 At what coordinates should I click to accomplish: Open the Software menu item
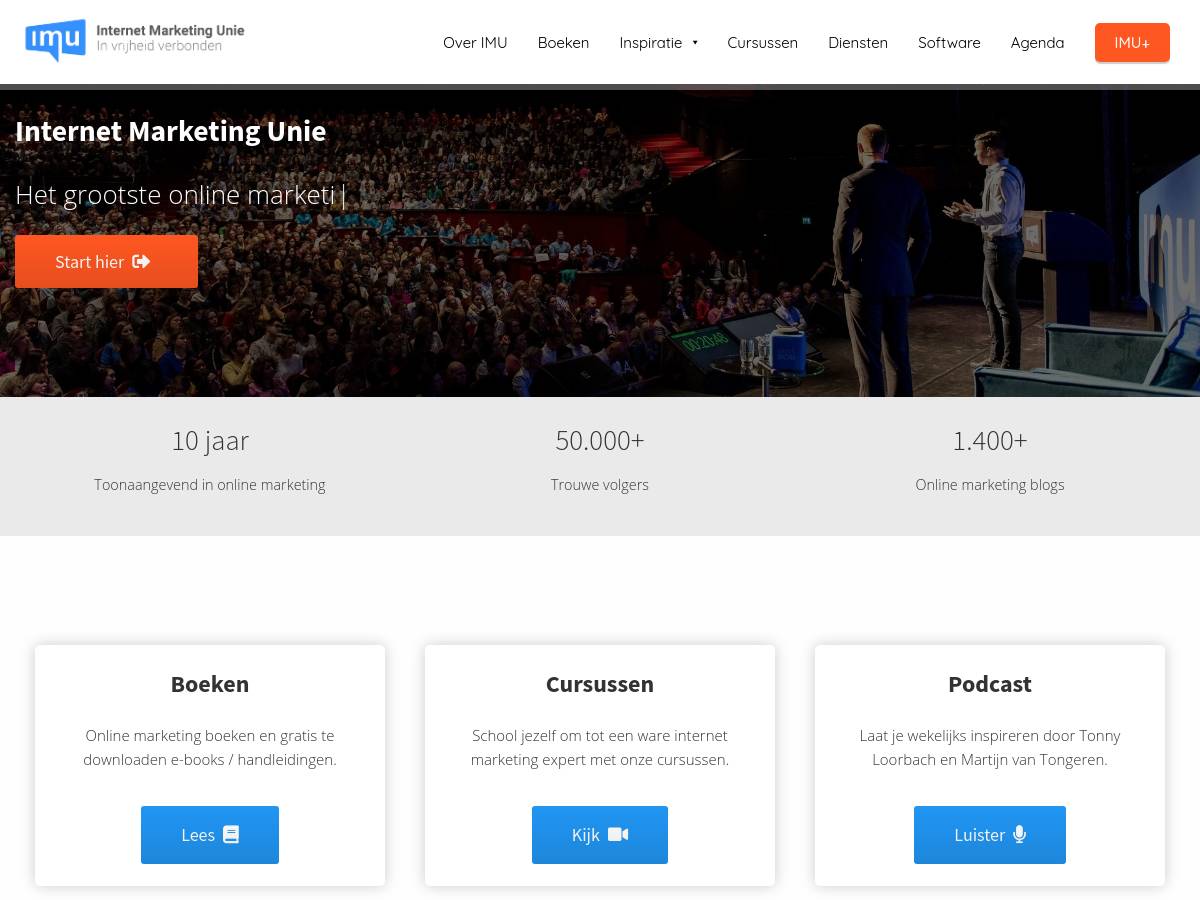[x=949, y=42]
